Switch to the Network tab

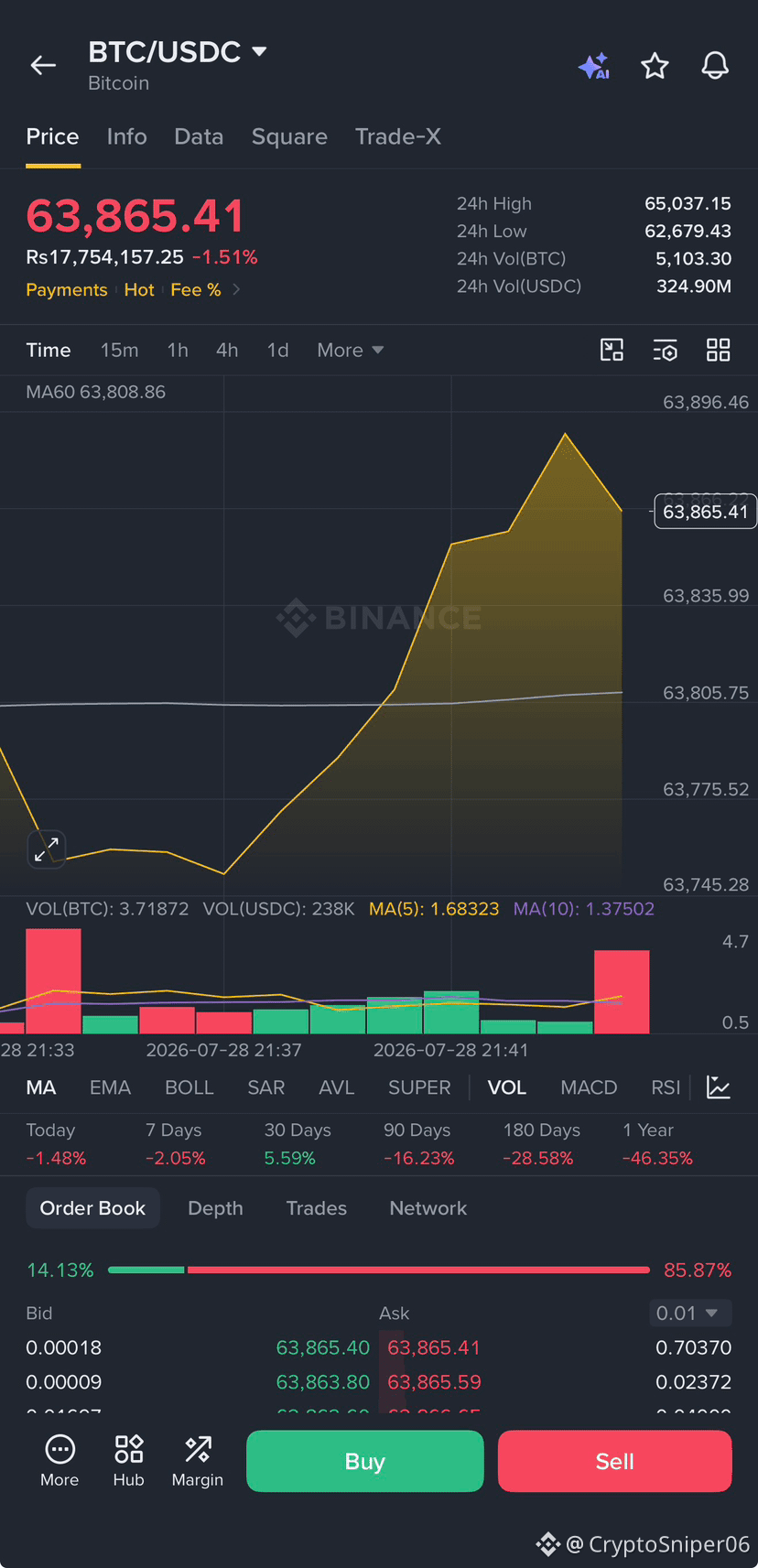428,1208
